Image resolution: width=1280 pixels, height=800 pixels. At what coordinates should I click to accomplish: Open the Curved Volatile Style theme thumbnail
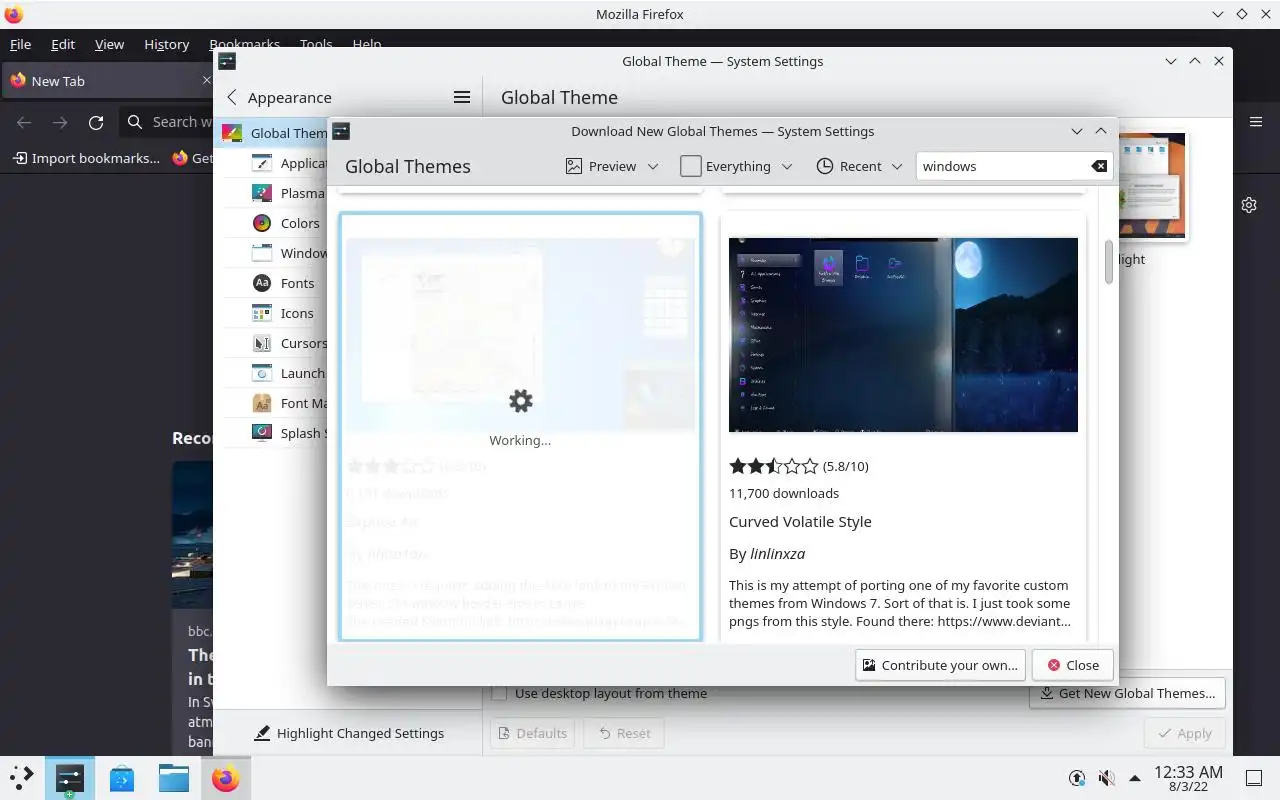tap(903, 335)
